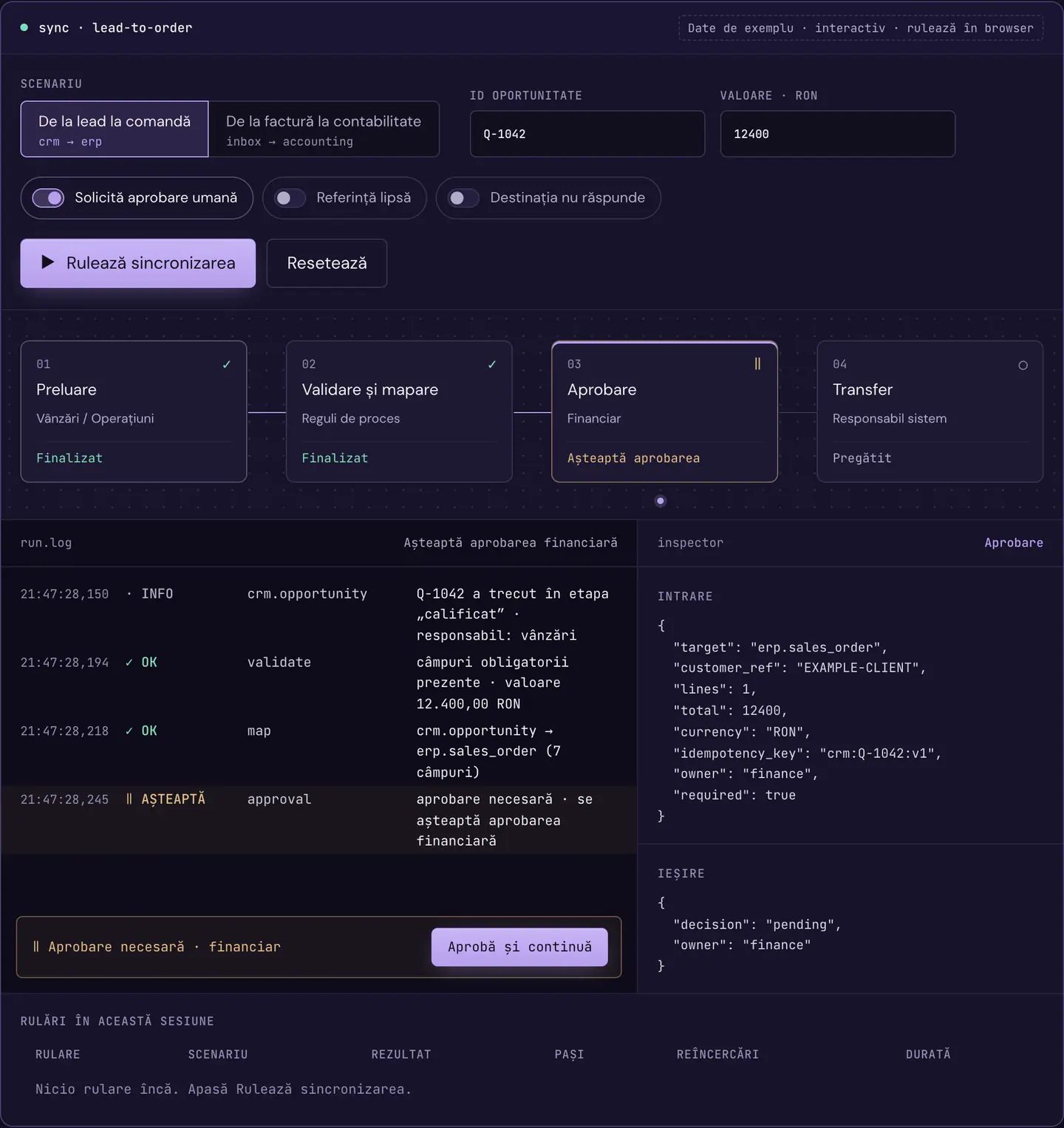Click the customer_ref line in INTRARE
The image size is (1064, 1128).
tap(799, 668)
